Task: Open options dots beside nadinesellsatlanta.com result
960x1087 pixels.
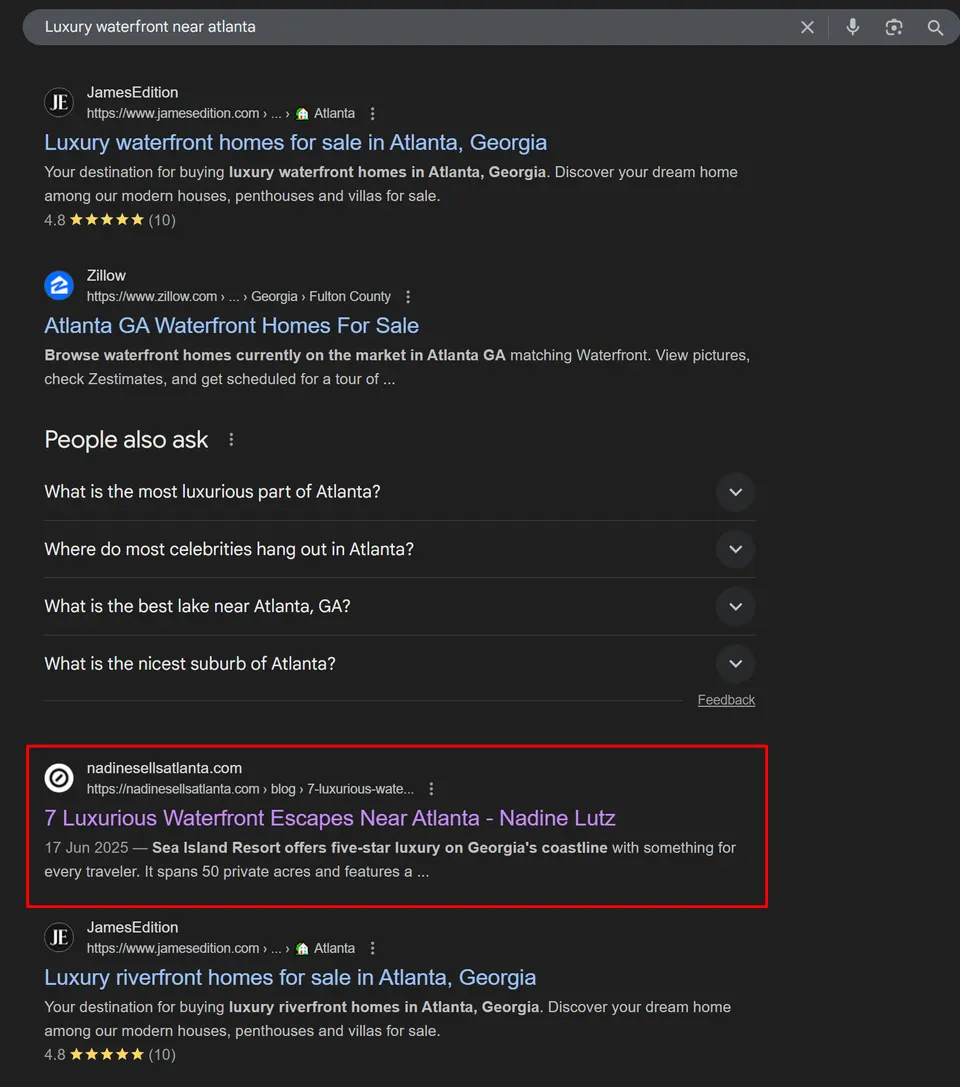Action: [x=431, y=789]
